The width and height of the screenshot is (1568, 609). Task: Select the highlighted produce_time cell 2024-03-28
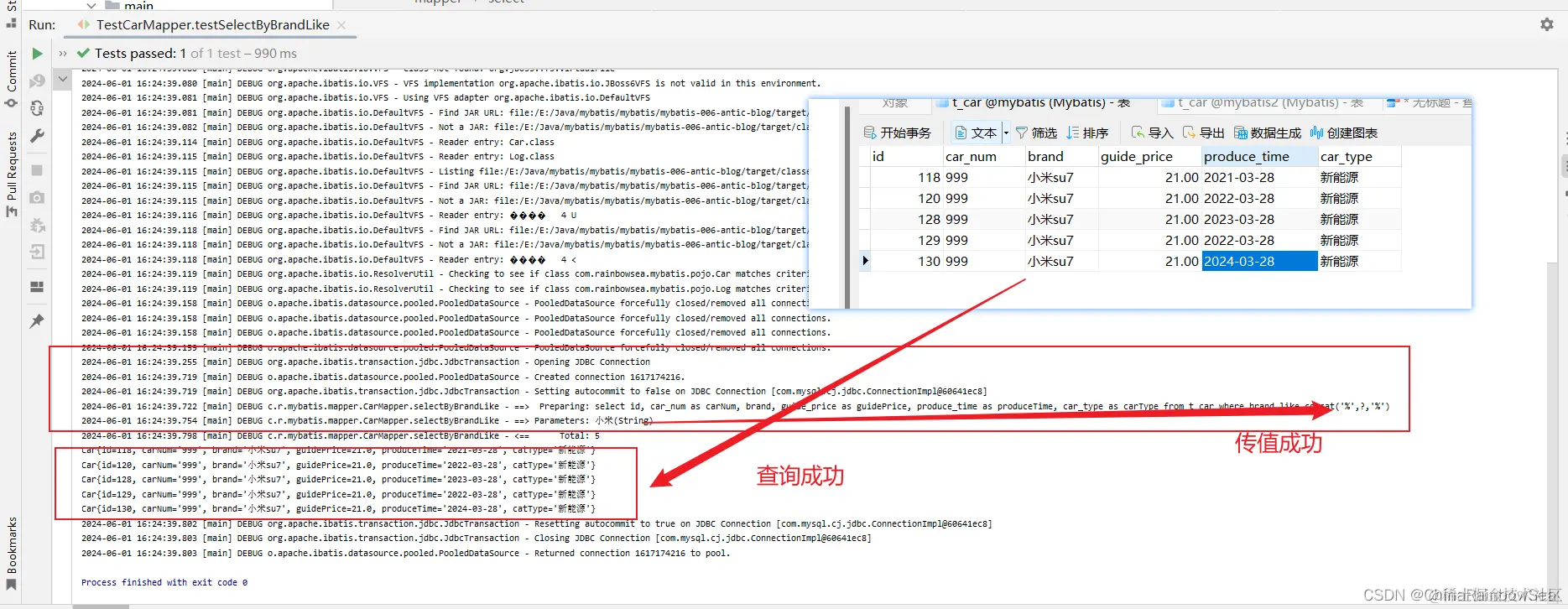tap(1260, 261)
